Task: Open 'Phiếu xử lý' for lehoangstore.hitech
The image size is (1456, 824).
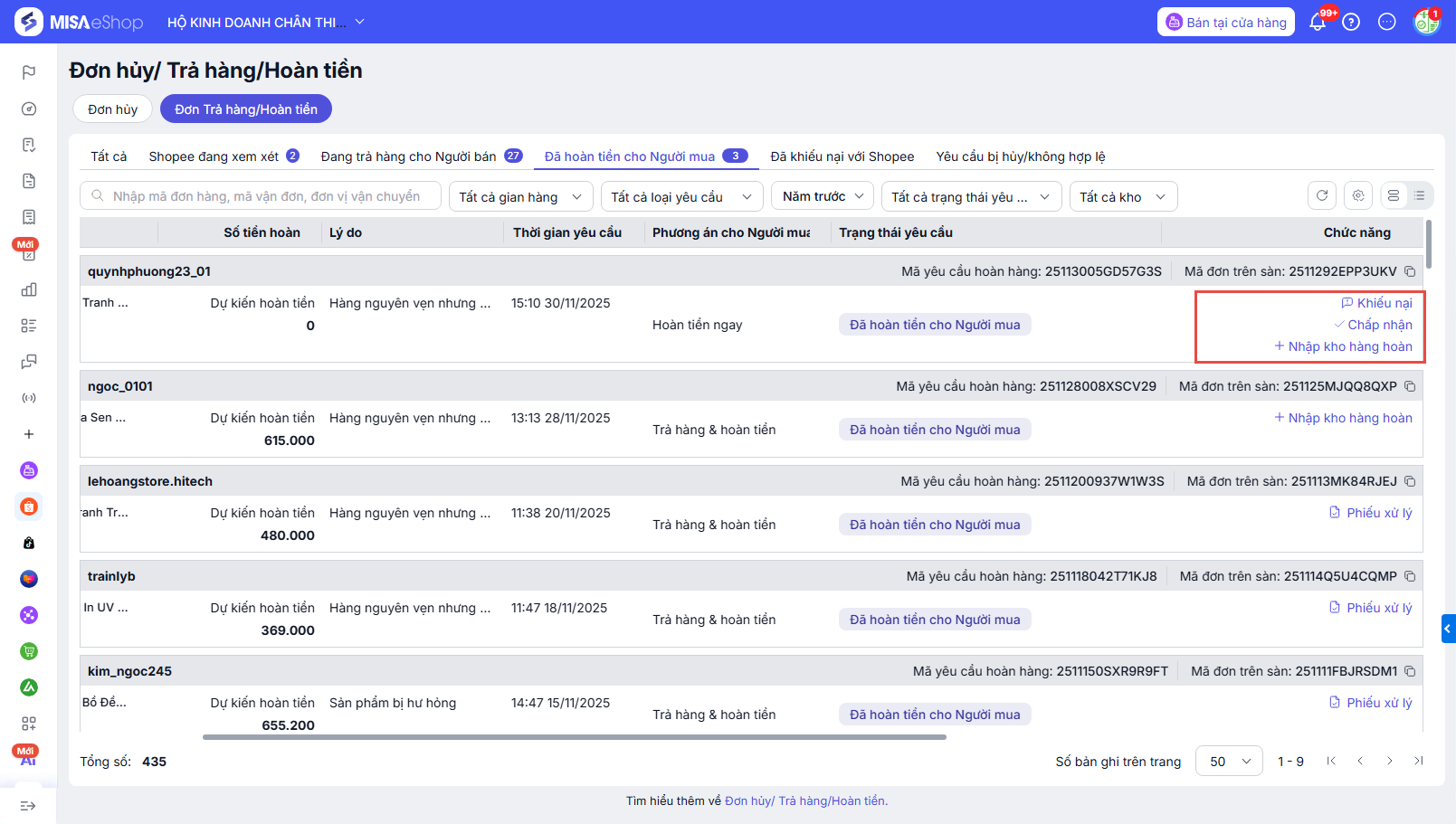Action: (x=1370, y=513)
